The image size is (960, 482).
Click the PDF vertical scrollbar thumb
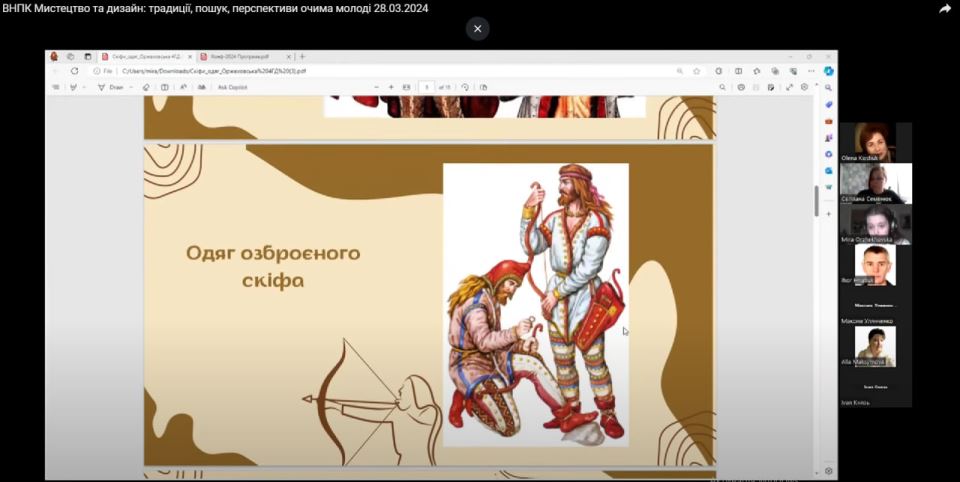pos(816,200)
